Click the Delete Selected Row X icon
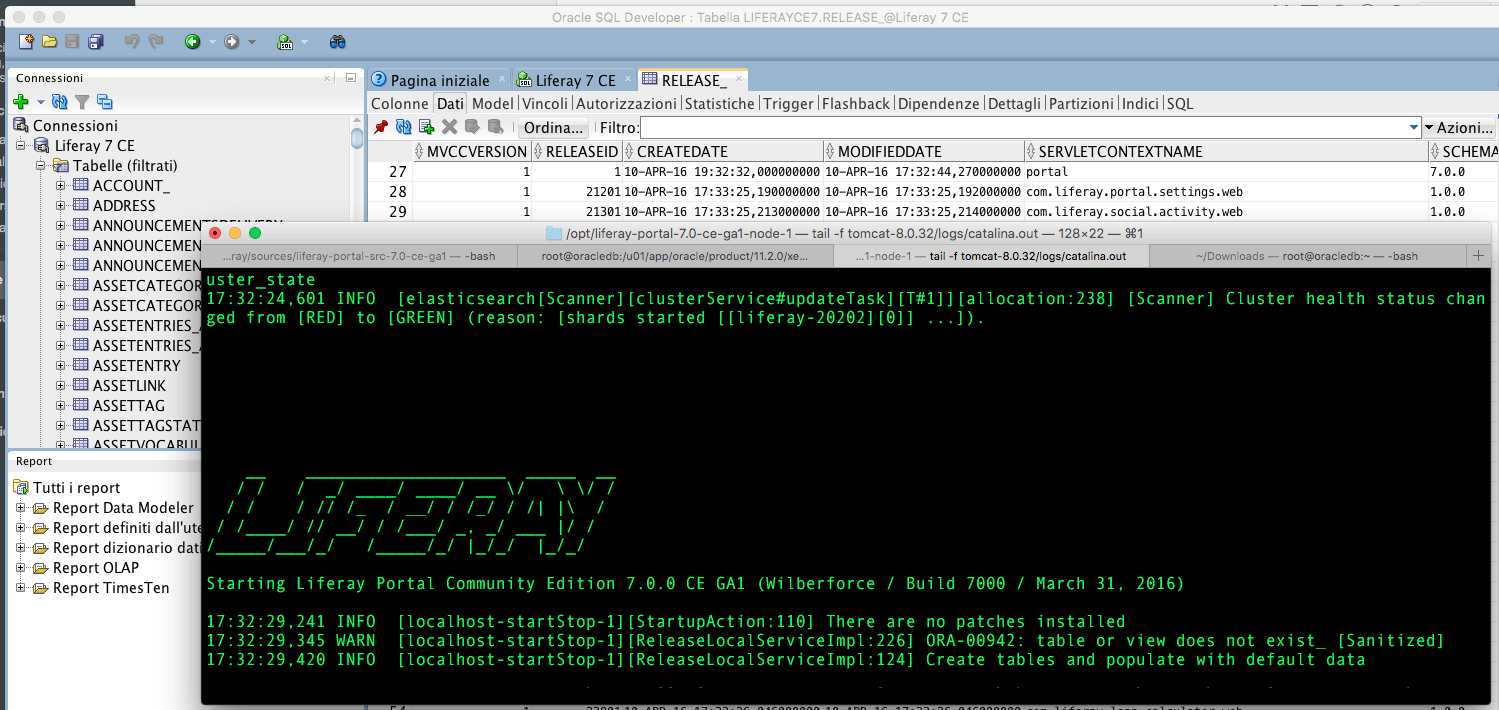The image size is (1499, 710). pyautogui.click(x=450, y=127)
